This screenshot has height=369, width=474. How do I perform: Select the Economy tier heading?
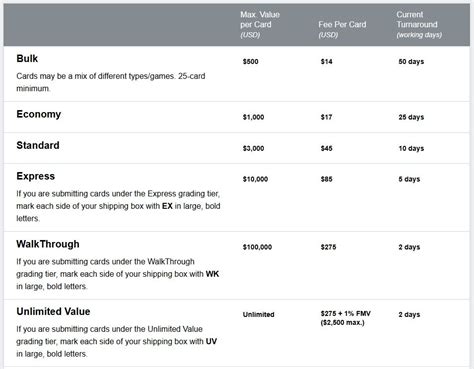[39, 114]
